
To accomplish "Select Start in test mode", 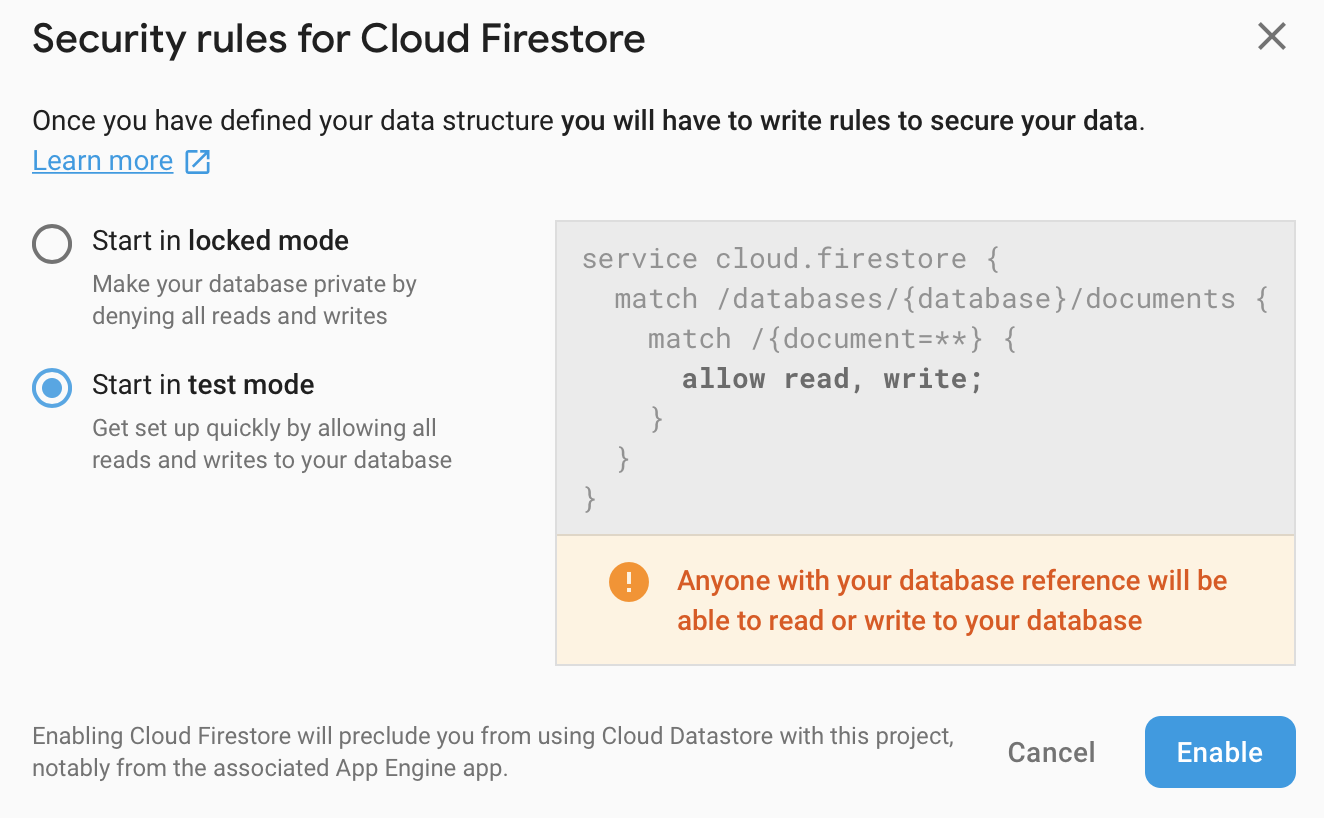I will (203, 384).
